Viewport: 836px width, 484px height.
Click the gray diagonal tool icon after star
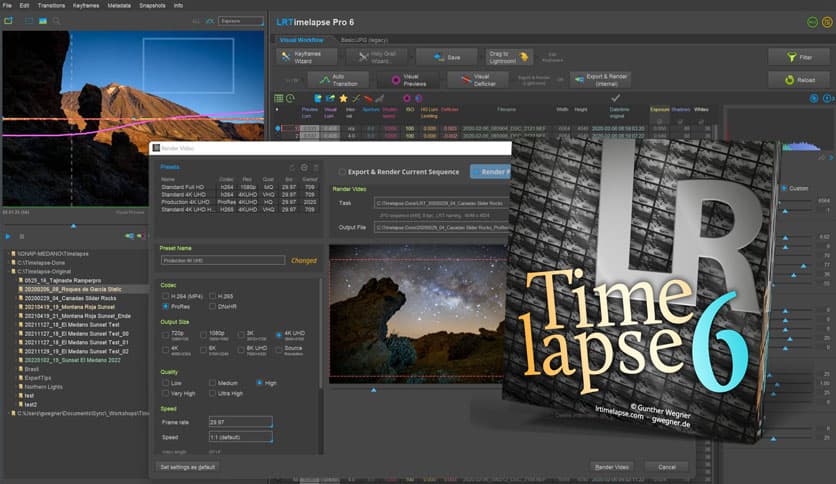point(380,98)
